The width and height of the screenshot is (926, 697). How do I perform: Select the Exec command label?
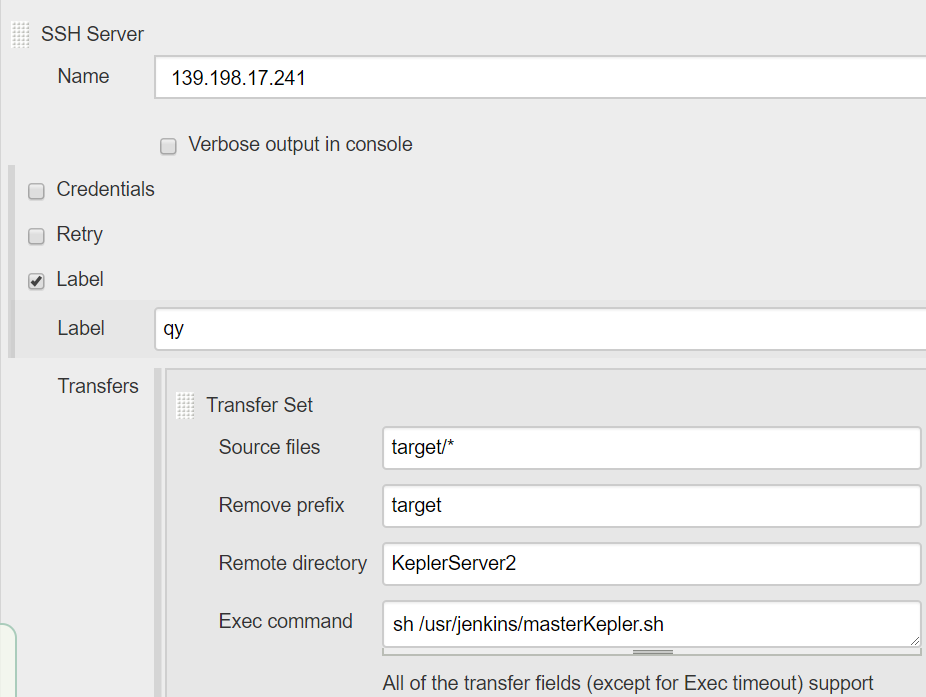[285, 621]
